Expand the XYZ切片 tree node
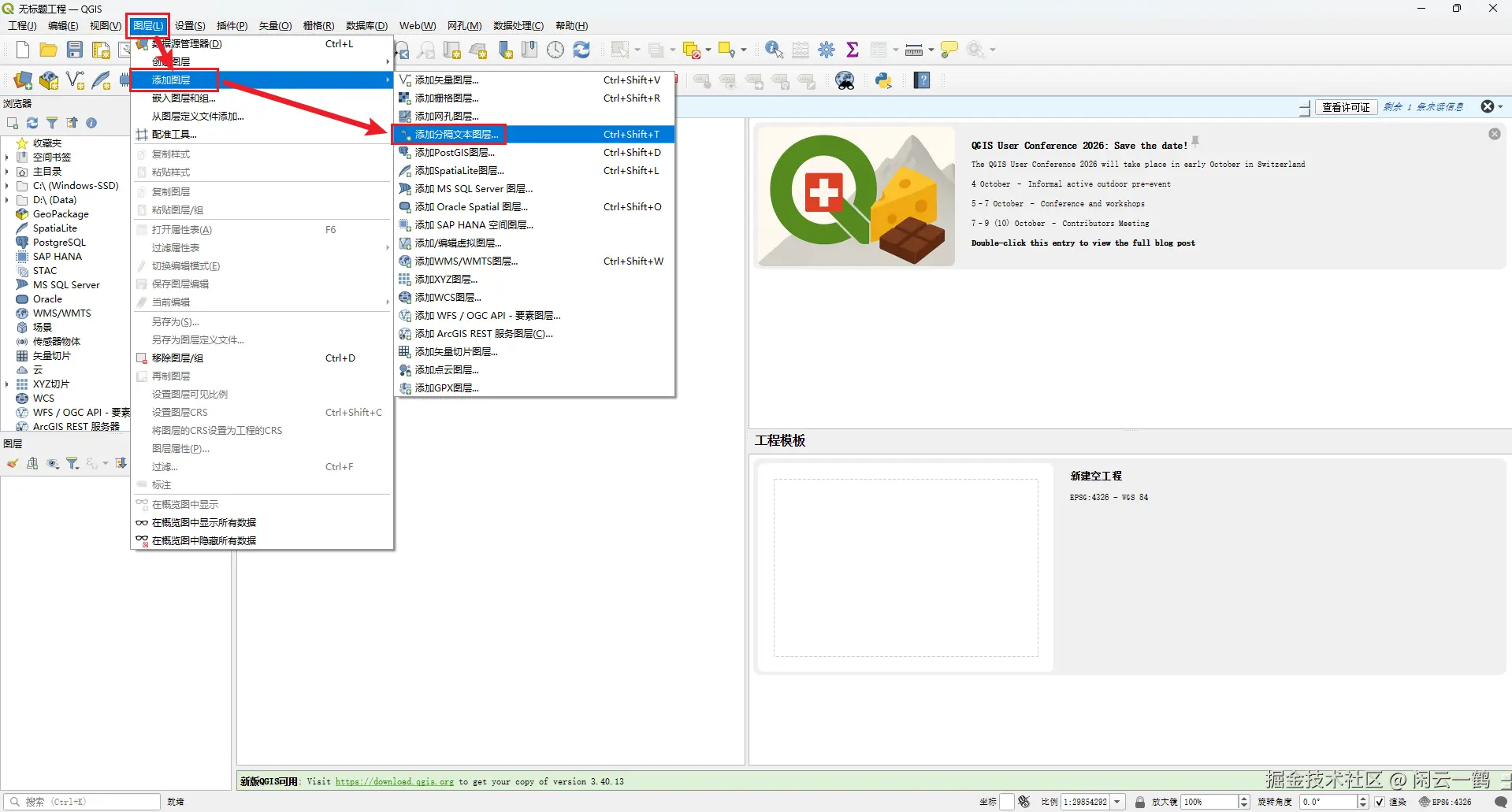This screenshot has height=812, width=1512. (x=7, y=384)
